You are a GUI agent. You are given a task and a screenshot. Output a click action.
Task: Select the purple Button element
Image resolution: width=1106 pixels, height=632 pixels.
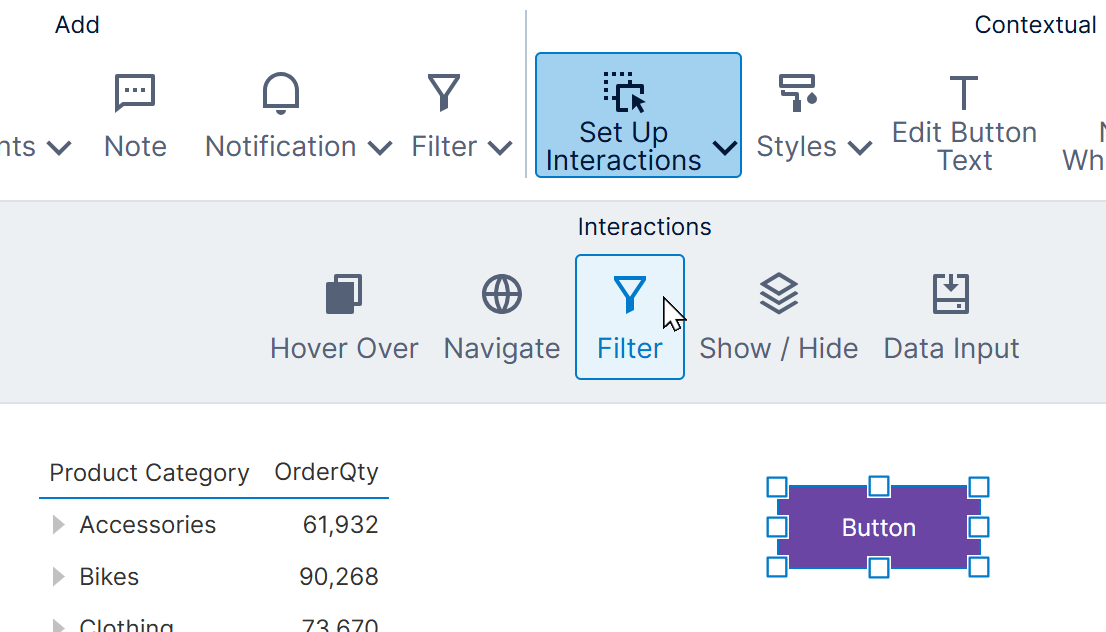click(x=878, y=527)
